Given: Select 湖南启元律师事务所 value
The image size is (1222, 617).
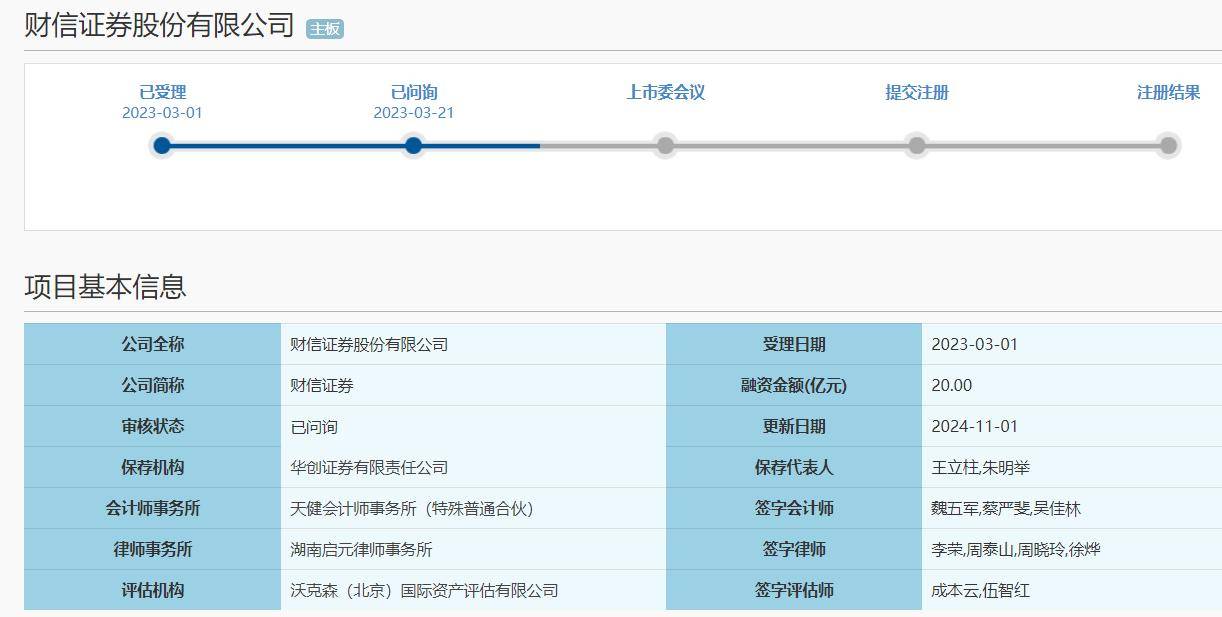Looking at the screenshot, I should (361, 549).
